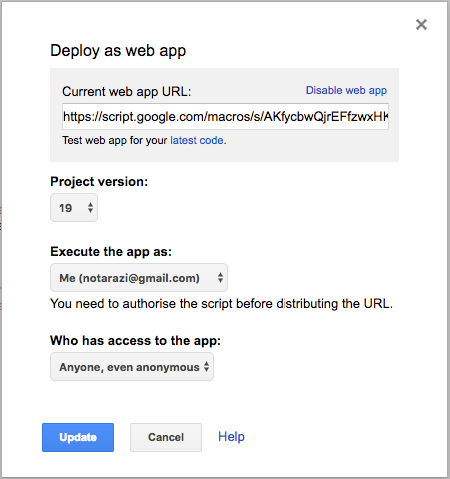The height and width of the screenshot is (479, 450).
Task: Click the Execute the app as label
Action: [x=111, y=252]
